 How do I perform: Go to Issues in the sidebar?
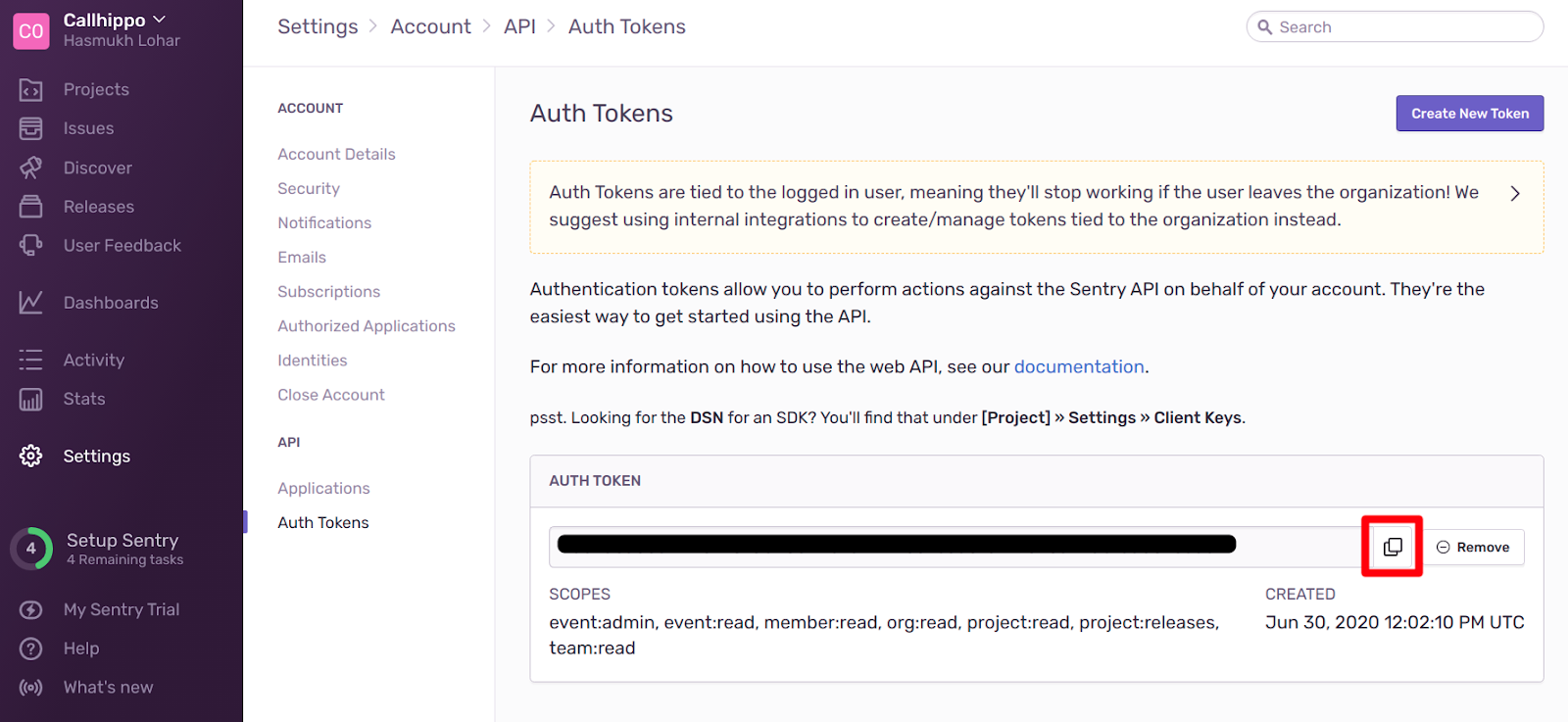[x=88, y=128]
